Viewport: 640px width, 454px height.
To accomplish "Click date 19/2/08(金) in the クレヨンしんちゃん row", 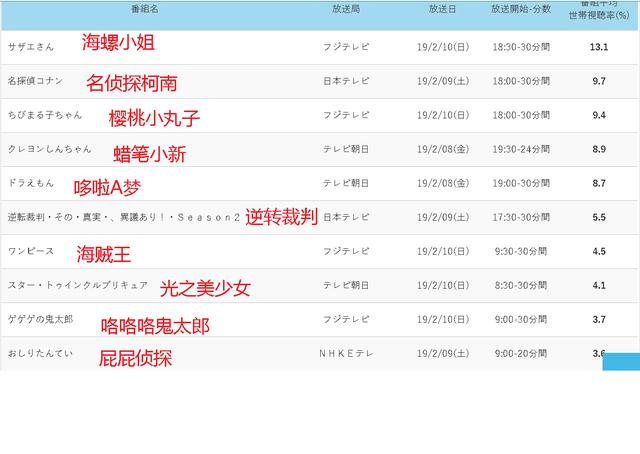I will (x=443, y=149).
